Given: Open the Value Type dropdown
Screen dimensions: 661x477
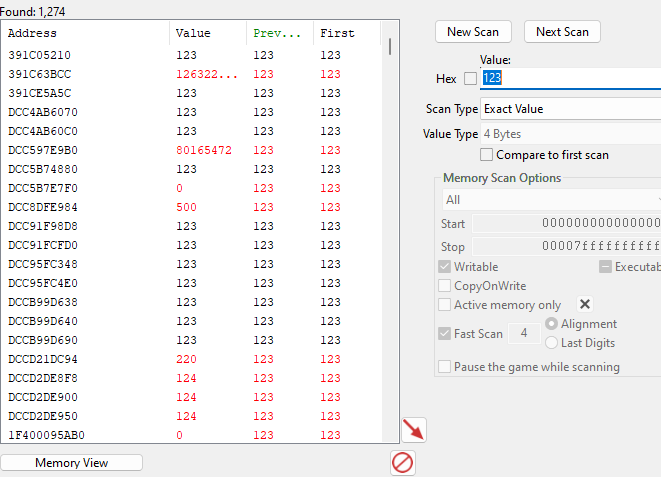Looking at the screenshot, I should click(570, 134).
